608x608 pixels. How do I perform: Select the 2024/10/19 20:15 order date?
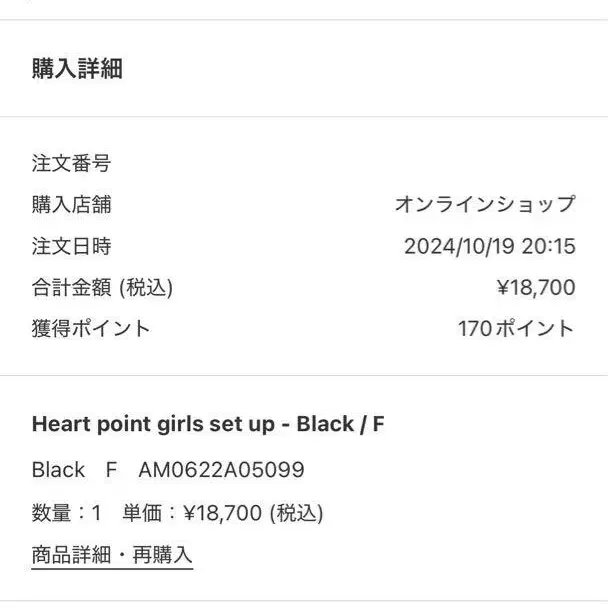pyautogui.click(x=489, y=247)
